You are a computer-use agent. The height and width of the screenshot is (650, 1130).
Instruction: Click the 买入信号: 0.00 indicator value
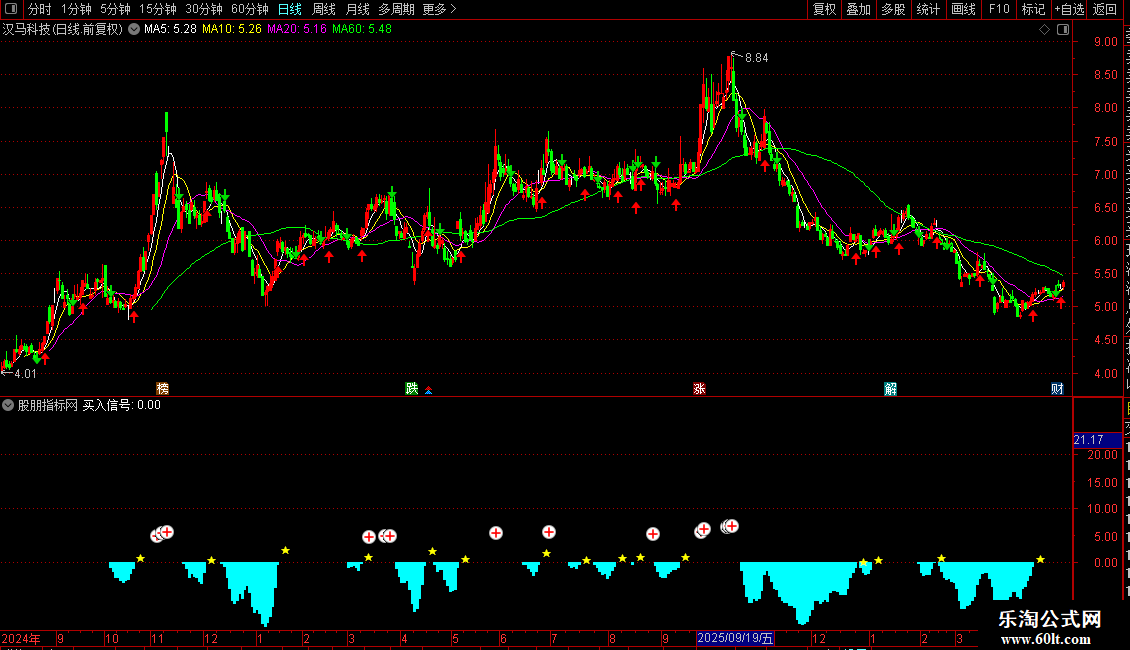coord(122,406)
